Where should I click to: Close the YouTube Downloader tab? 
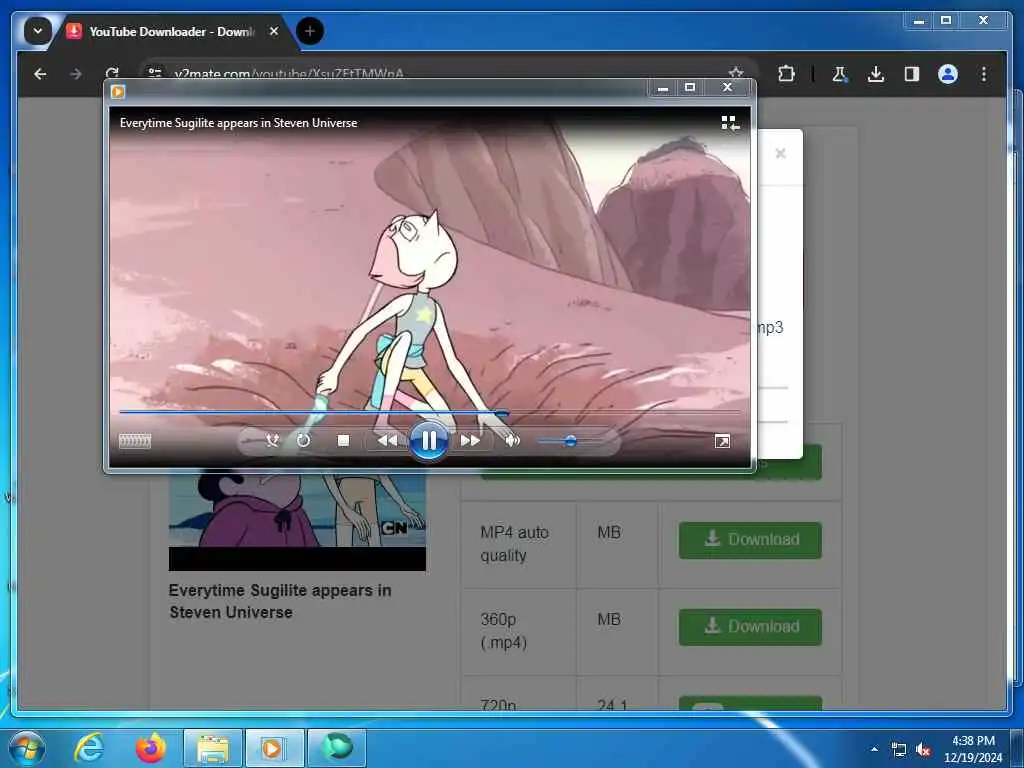(274, 31)
